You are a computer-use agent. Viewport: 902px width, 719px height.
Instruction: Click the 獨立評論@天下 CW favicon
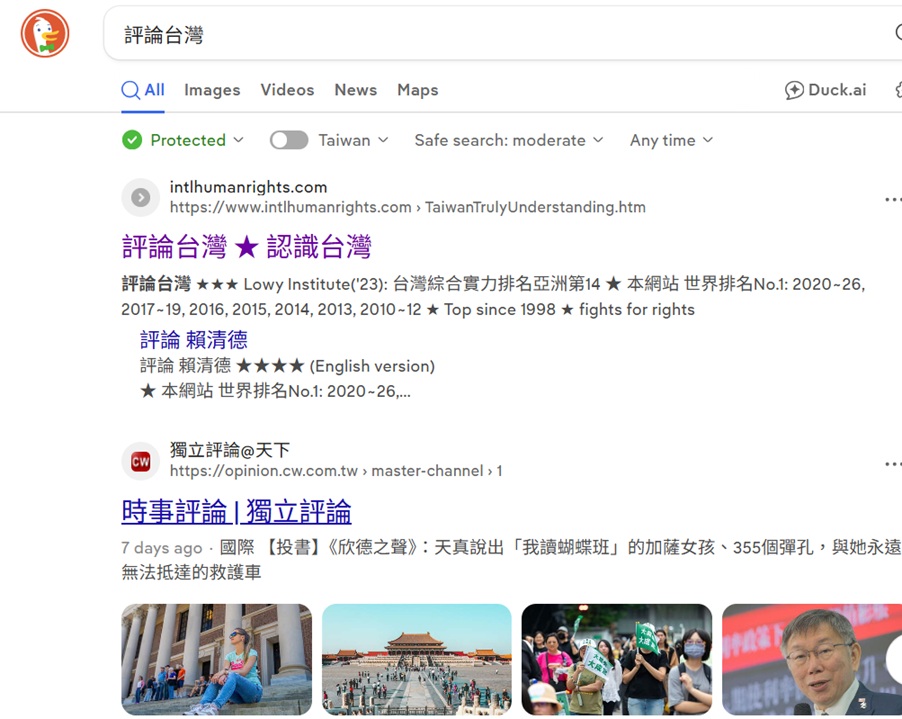coord(140,461)
